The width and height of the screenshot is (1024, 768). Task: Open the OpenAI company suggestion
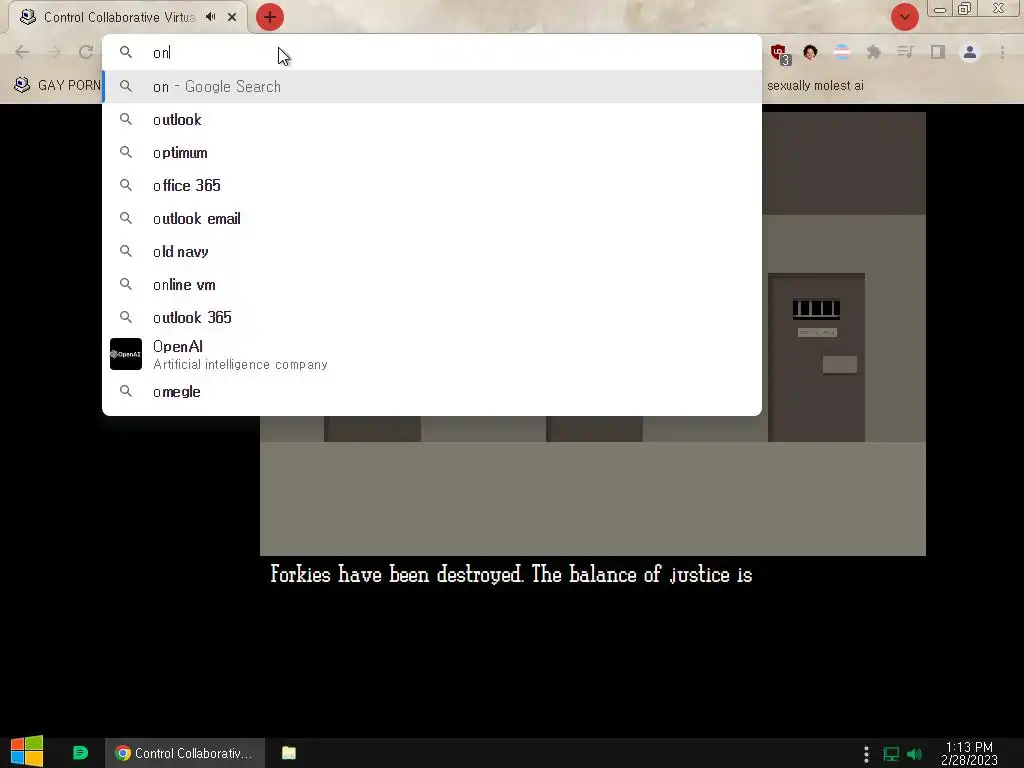432,354
